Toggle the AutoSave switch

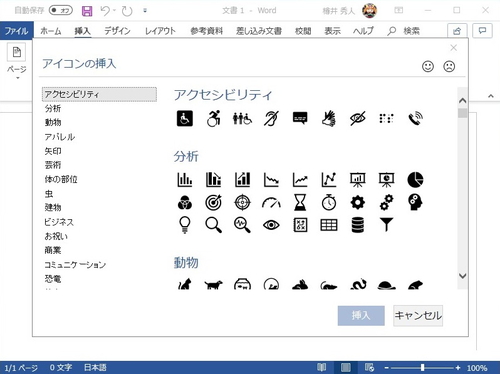click(x=61, y=10)
